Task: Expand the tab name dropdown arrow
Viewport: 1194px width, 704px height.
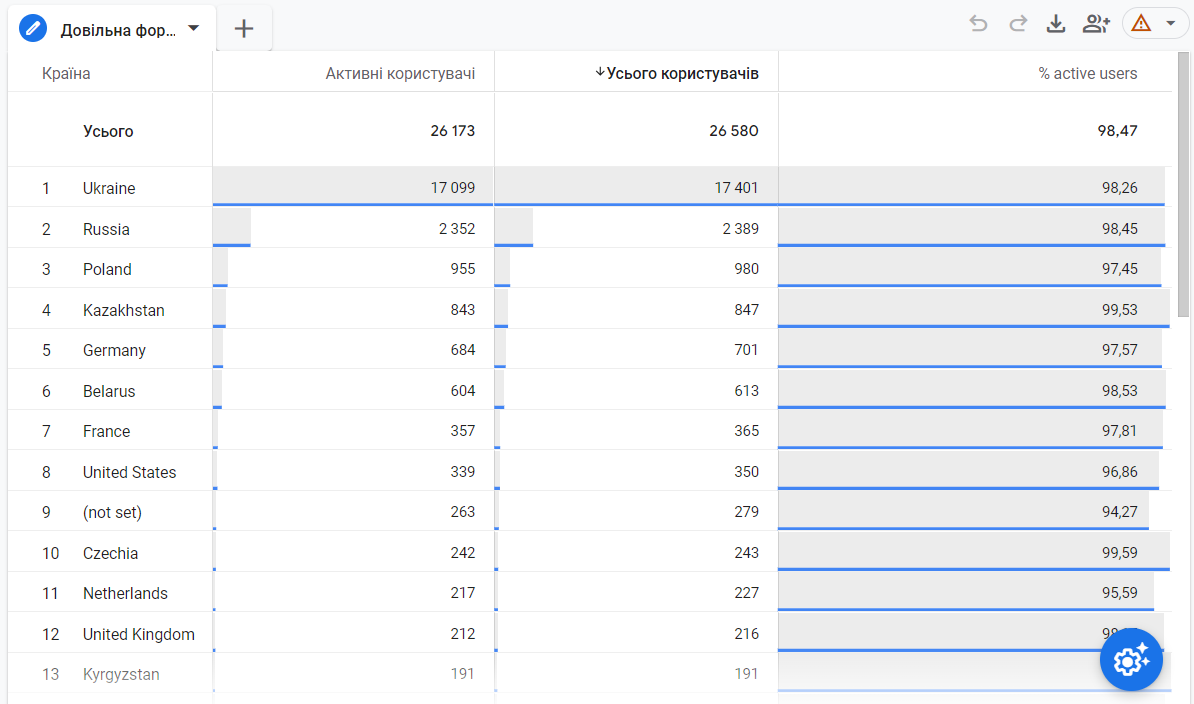Action: (x=194, y=28)
